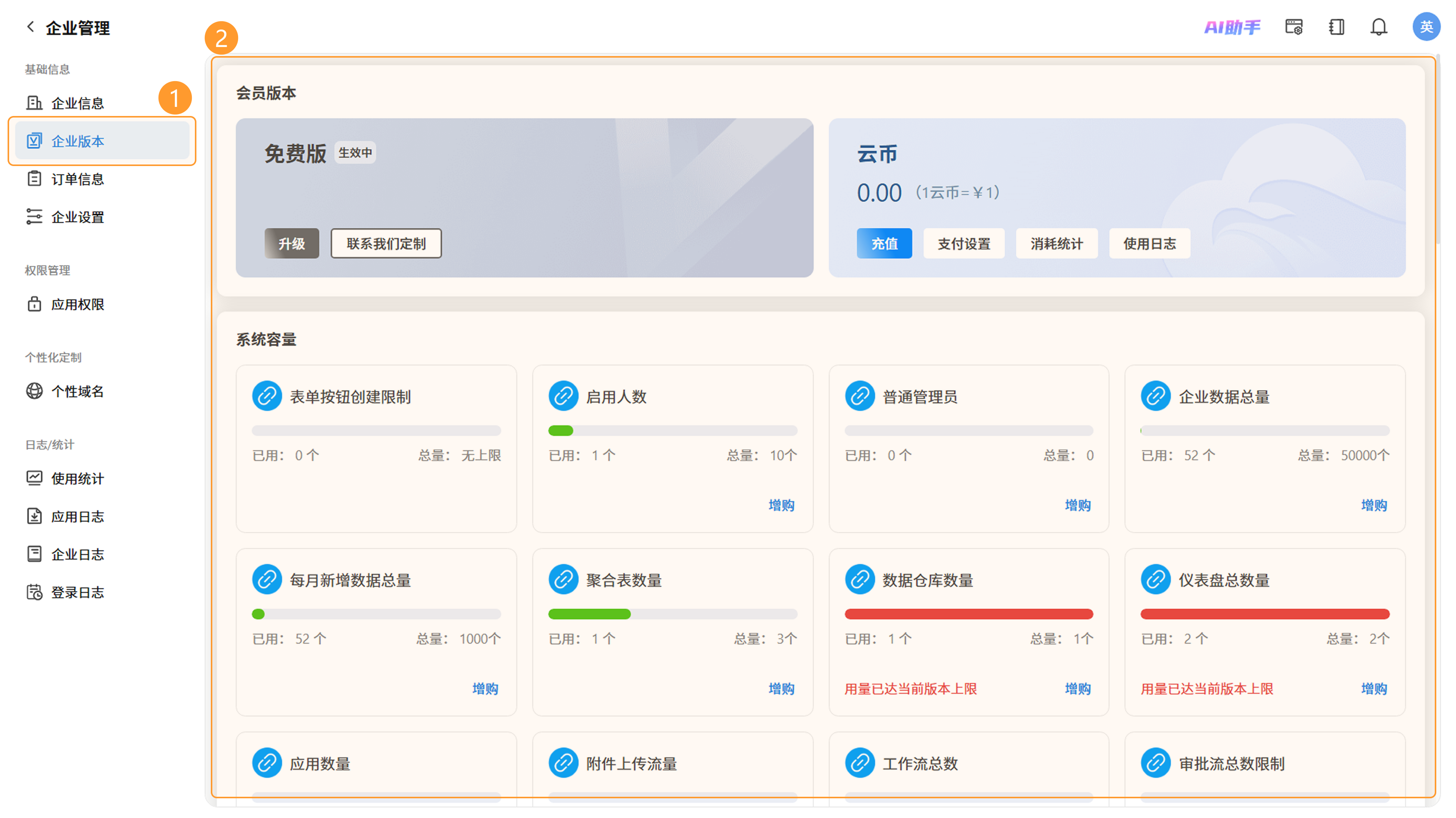Click the link icon of 仪表盘总数量

1155,580
